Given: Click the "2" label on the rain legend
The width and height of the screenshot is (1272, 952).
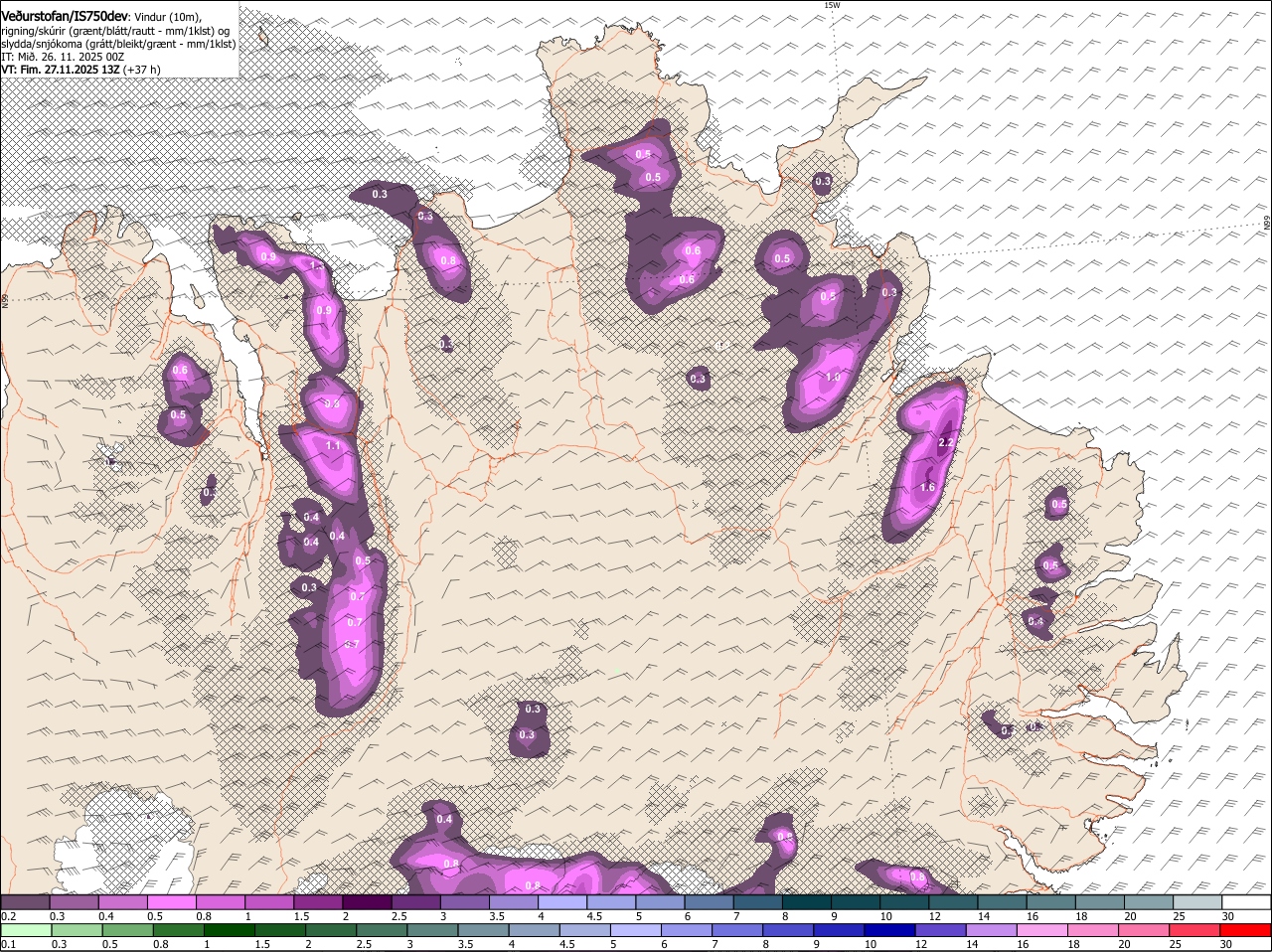Looking at the screenshot, I should 308,944.
